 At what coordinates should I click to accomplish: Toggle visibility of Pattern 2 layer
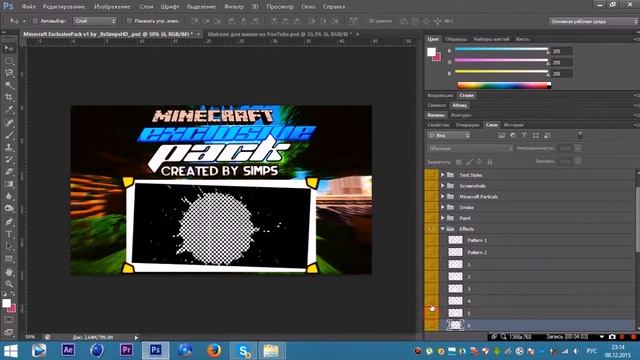click(431, 252)
